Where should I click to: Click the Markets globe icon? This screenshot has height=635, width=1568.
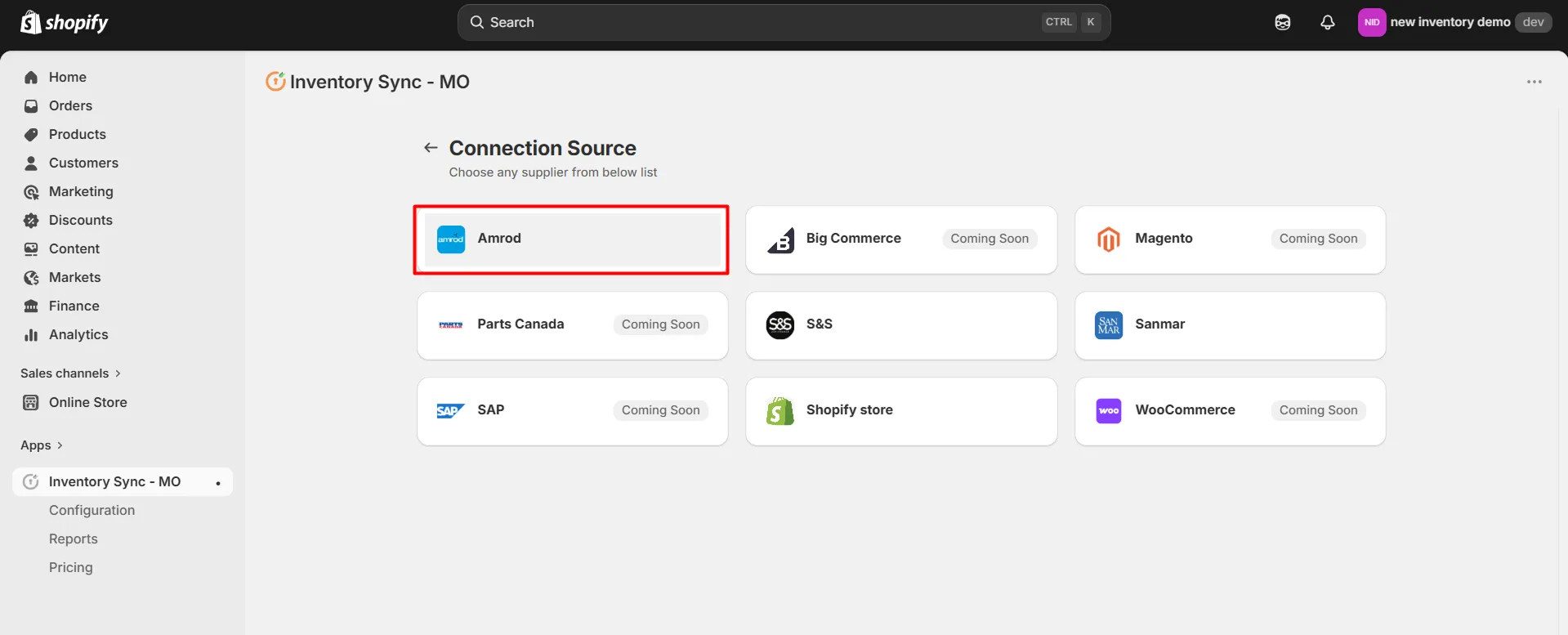pos(31,277)
